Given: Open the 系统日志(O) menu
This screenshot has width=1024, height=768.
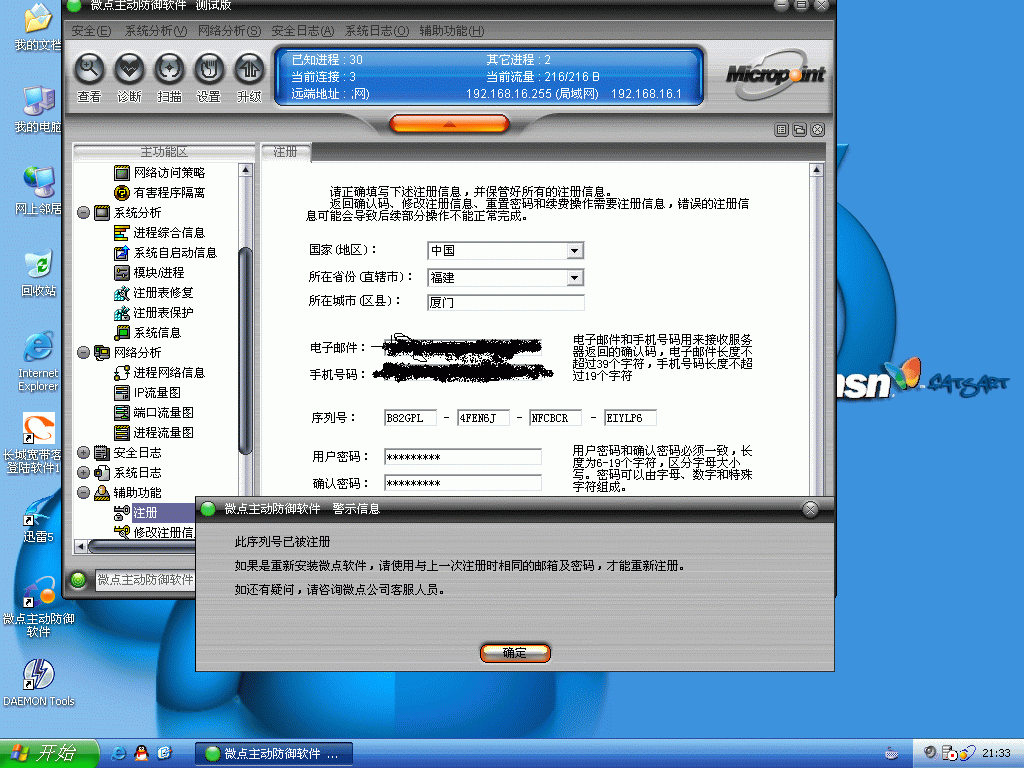Looking at the screenshot, I should tap(377, 31).
